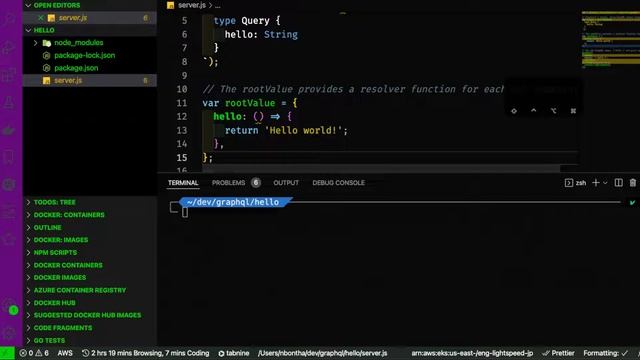Open package.json from the explorer
The height and width of the screenshot is (360, 640).
[76, 68]
